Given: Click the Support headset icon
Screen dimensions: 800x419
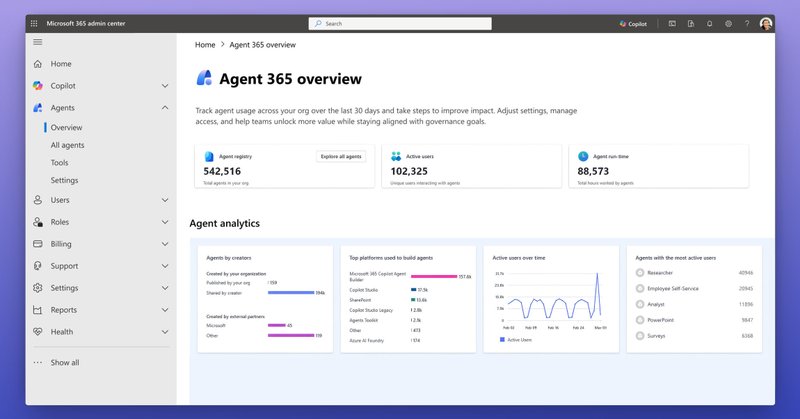Looking at the screenshot, I should point(38,266).
